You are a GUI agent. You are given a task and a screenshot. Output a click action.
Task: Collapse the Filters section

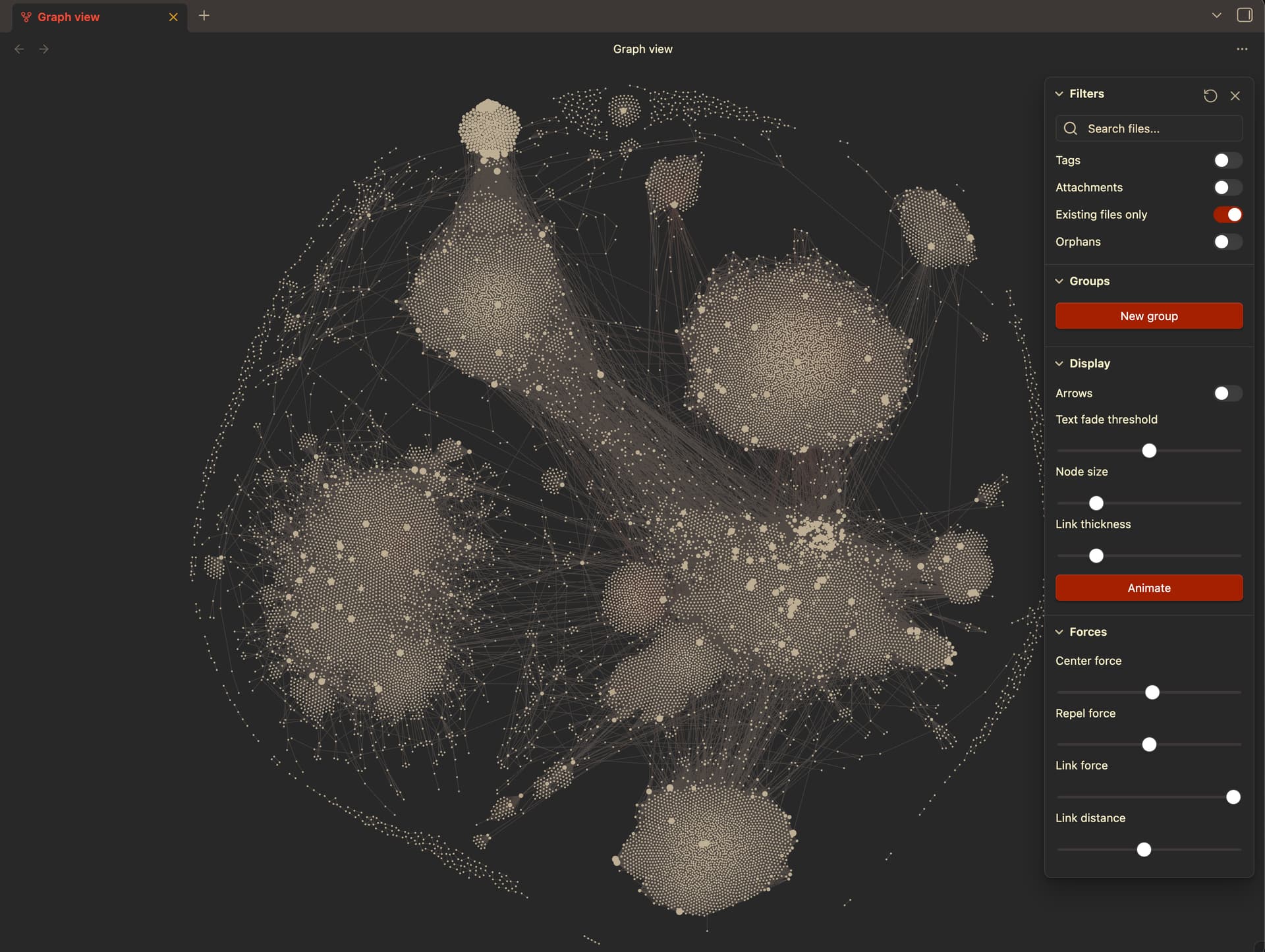click(1059, 94)
